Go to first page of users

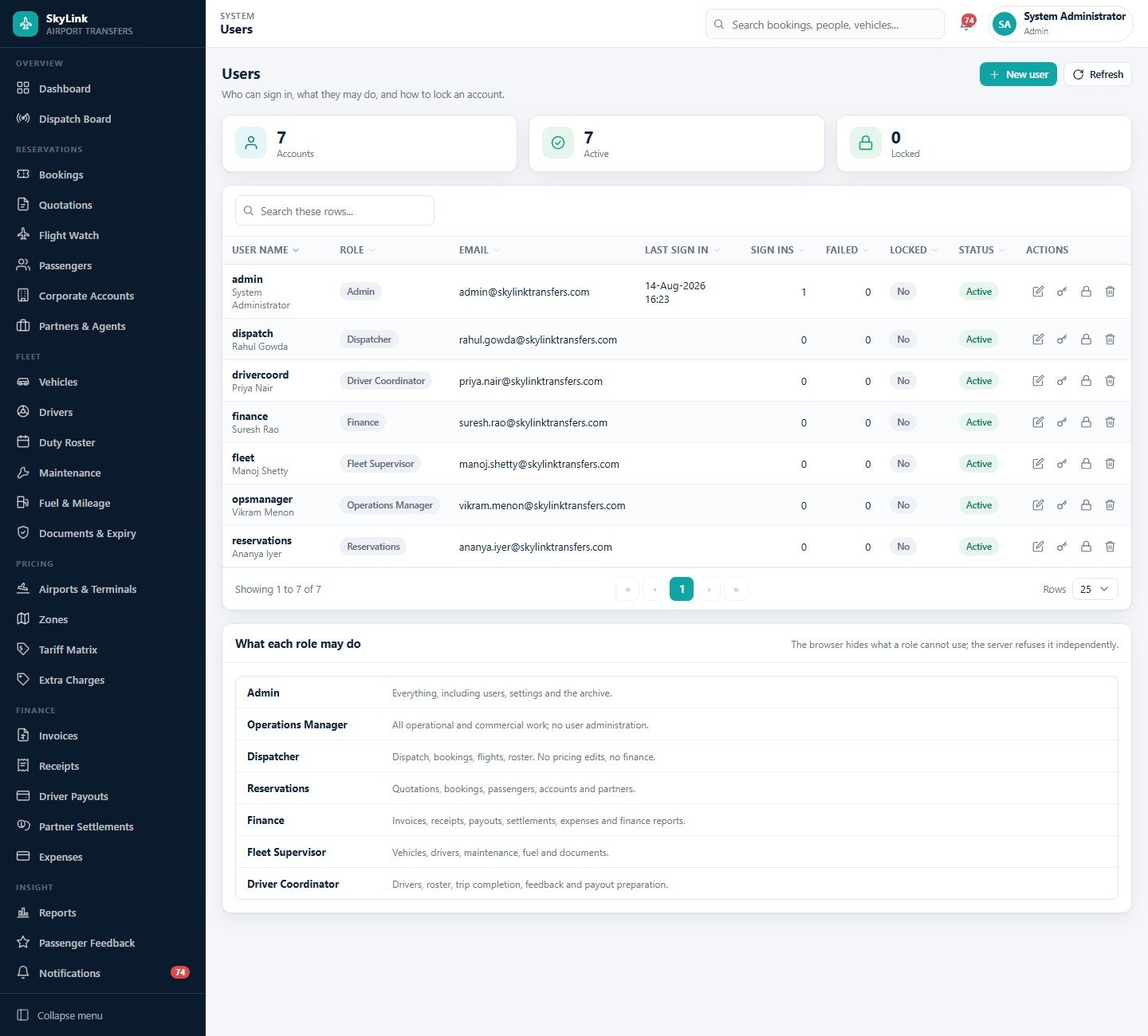click(627, 589)
